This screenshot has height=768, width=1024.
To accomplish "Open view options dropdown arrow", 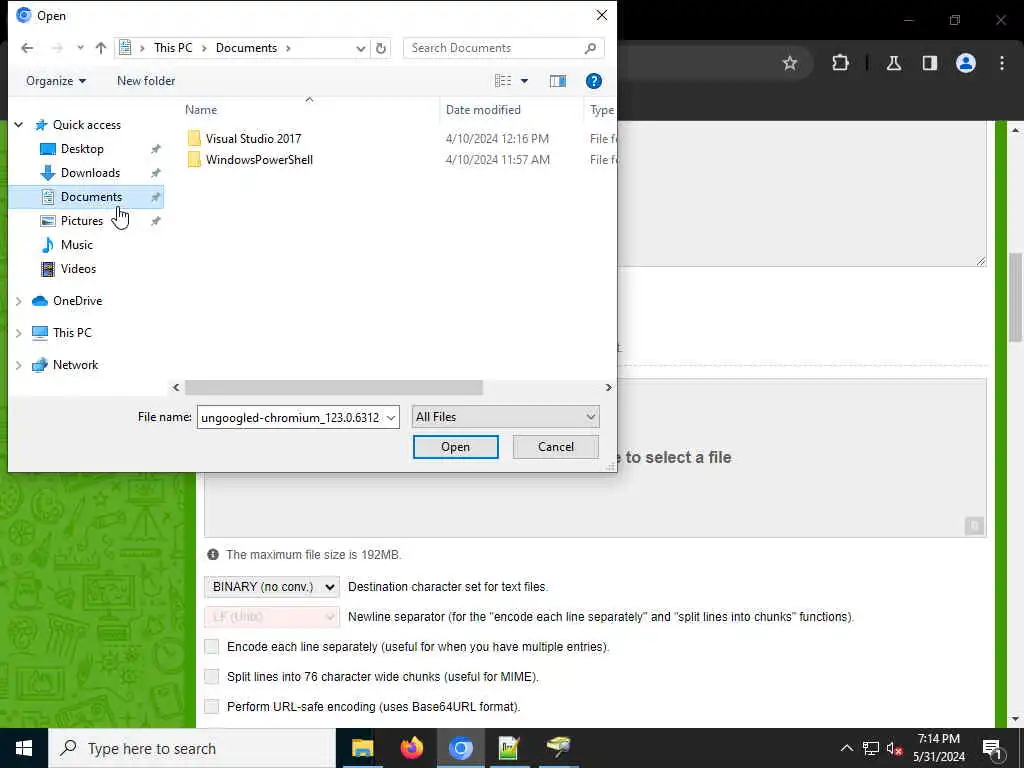I will pos(524,81).
